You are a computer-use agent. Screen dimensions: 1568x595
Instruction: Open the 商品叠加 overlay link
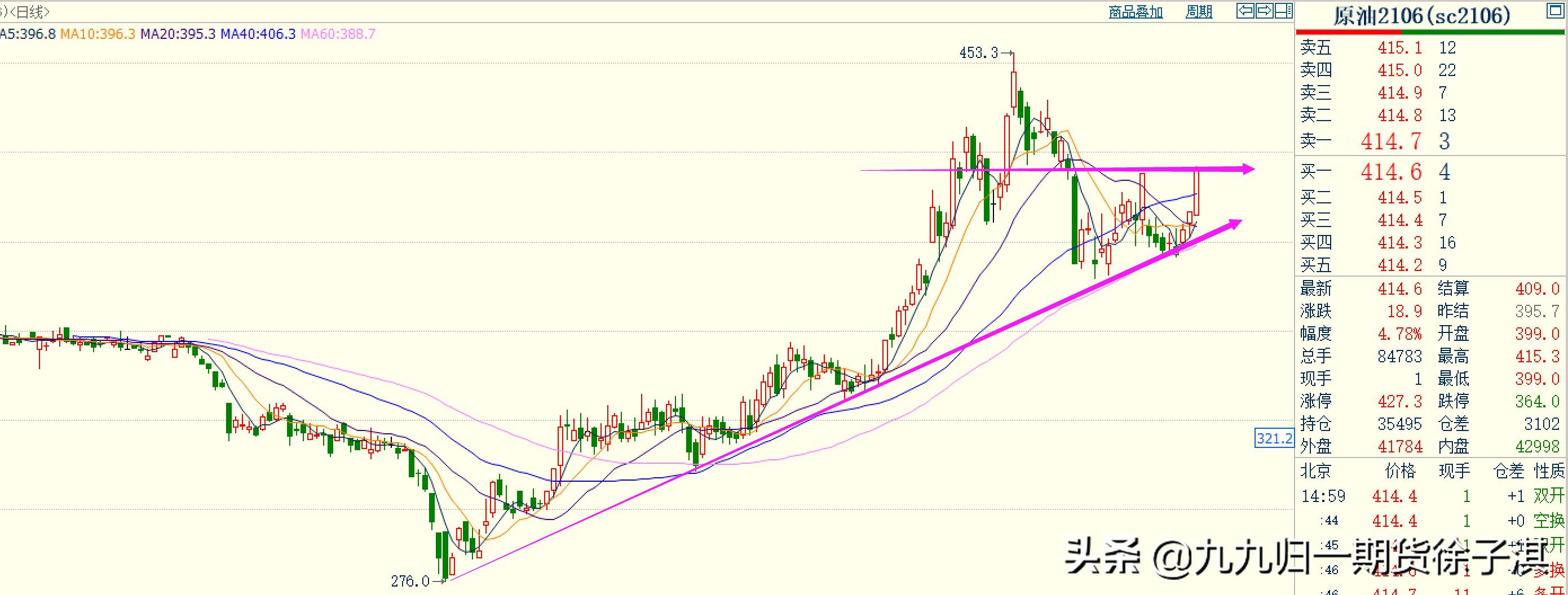(x=1136, y=12)
